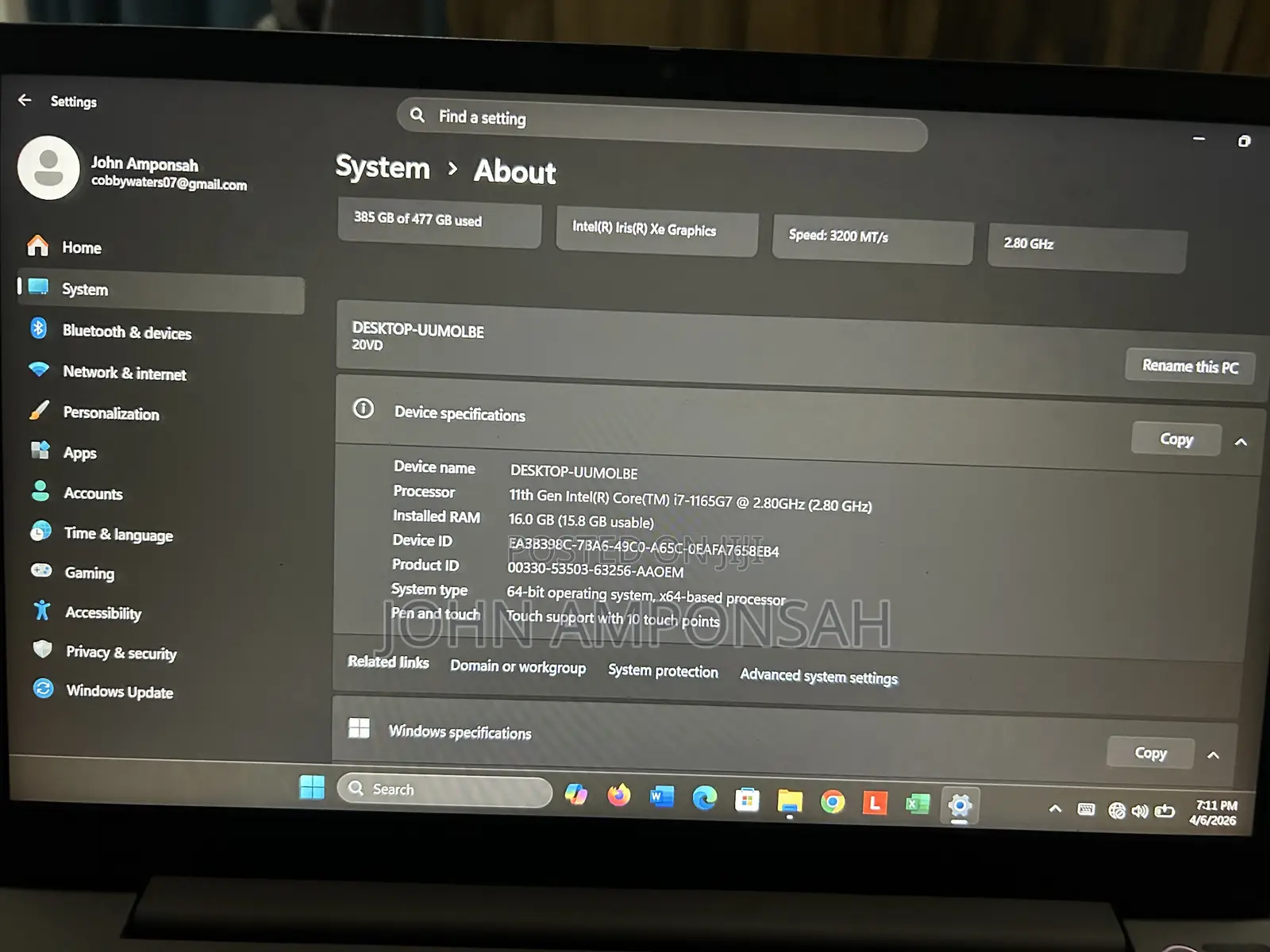
Task: Copy the Device specifications
Action: click(x=1176, y=439)
